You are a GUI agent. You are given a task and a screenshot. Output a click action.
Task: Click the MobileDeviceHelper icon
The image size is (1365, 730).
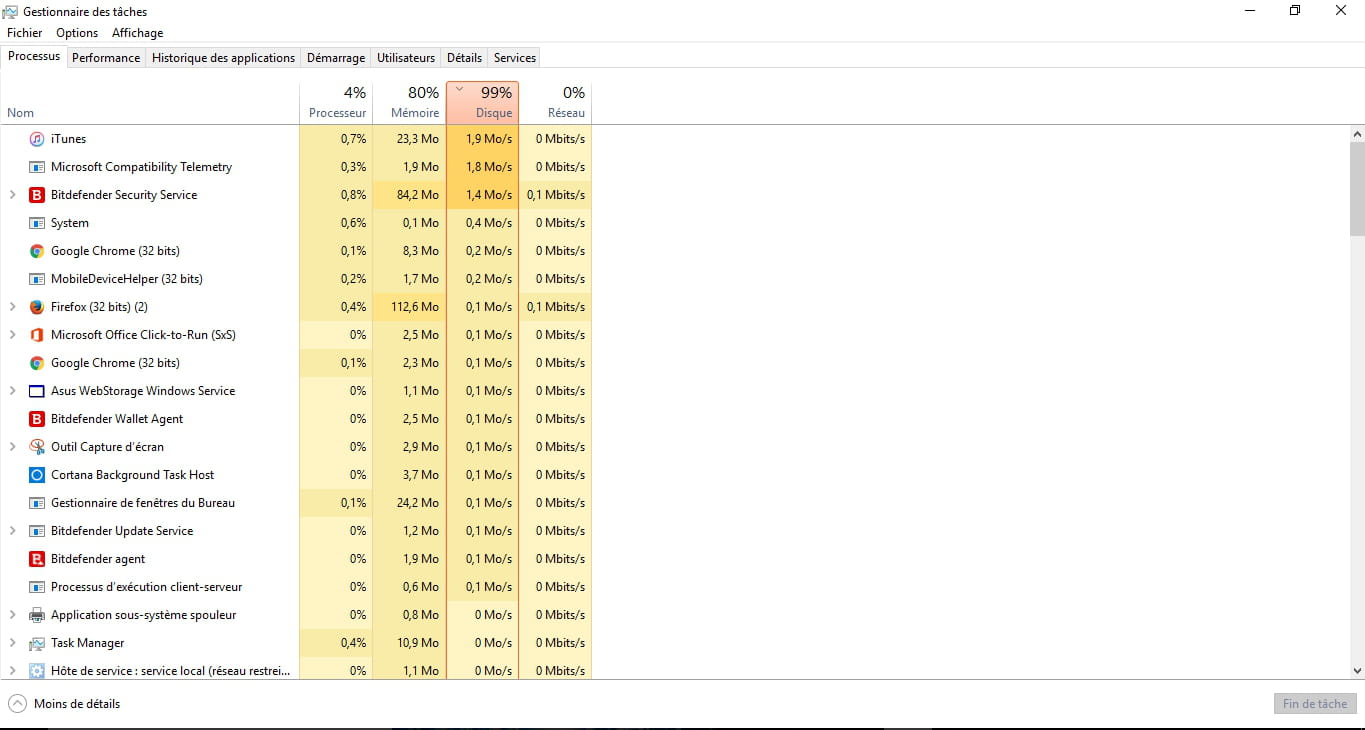pyautogui.click(x=37, y=279)
